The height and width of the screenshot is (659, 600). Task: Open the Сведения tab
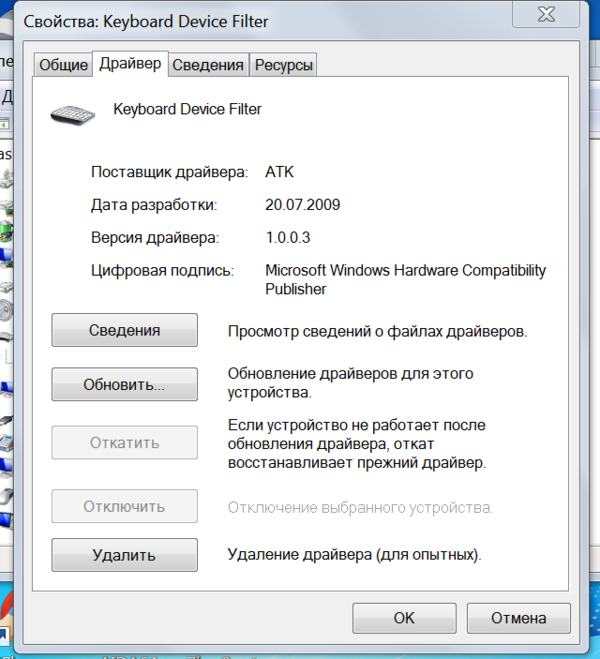(x=208, y=65)
